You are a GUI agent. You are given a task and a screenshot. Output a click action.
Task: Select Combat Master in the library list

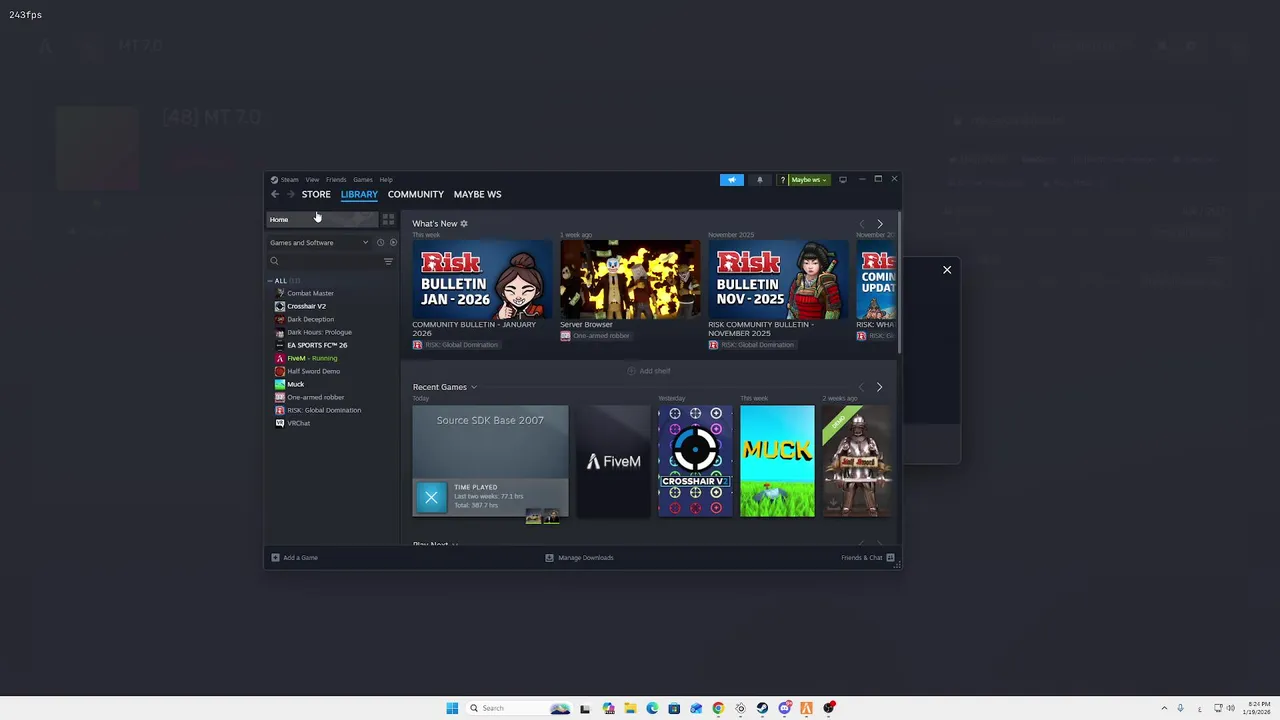pyautogui.click(x=310, y=293)
